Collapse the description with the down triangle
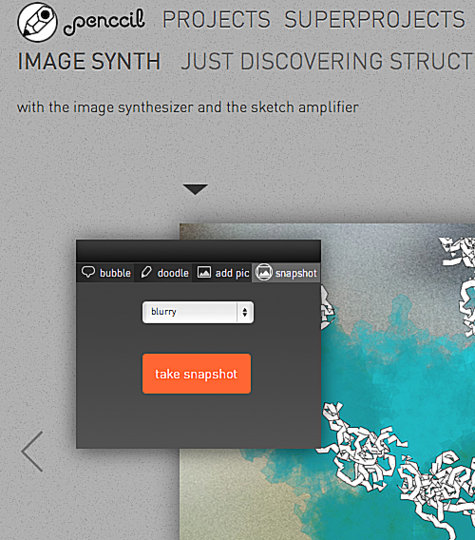475x540 pixels. tap(195, 189)
